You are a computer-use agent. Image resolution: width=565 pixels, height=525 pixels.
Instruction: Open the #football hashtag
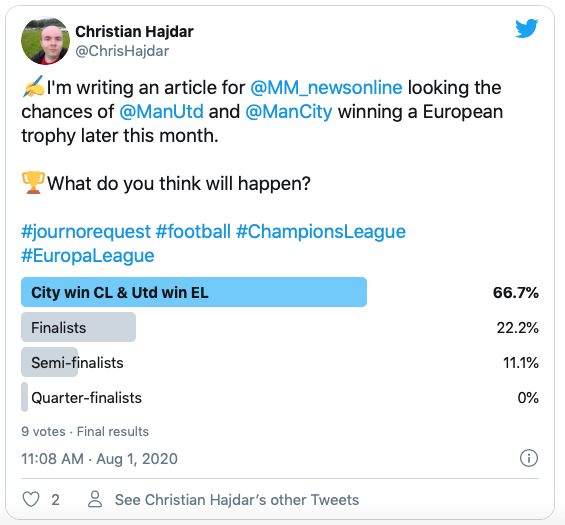pyautogui.click(x=193, y=231)
